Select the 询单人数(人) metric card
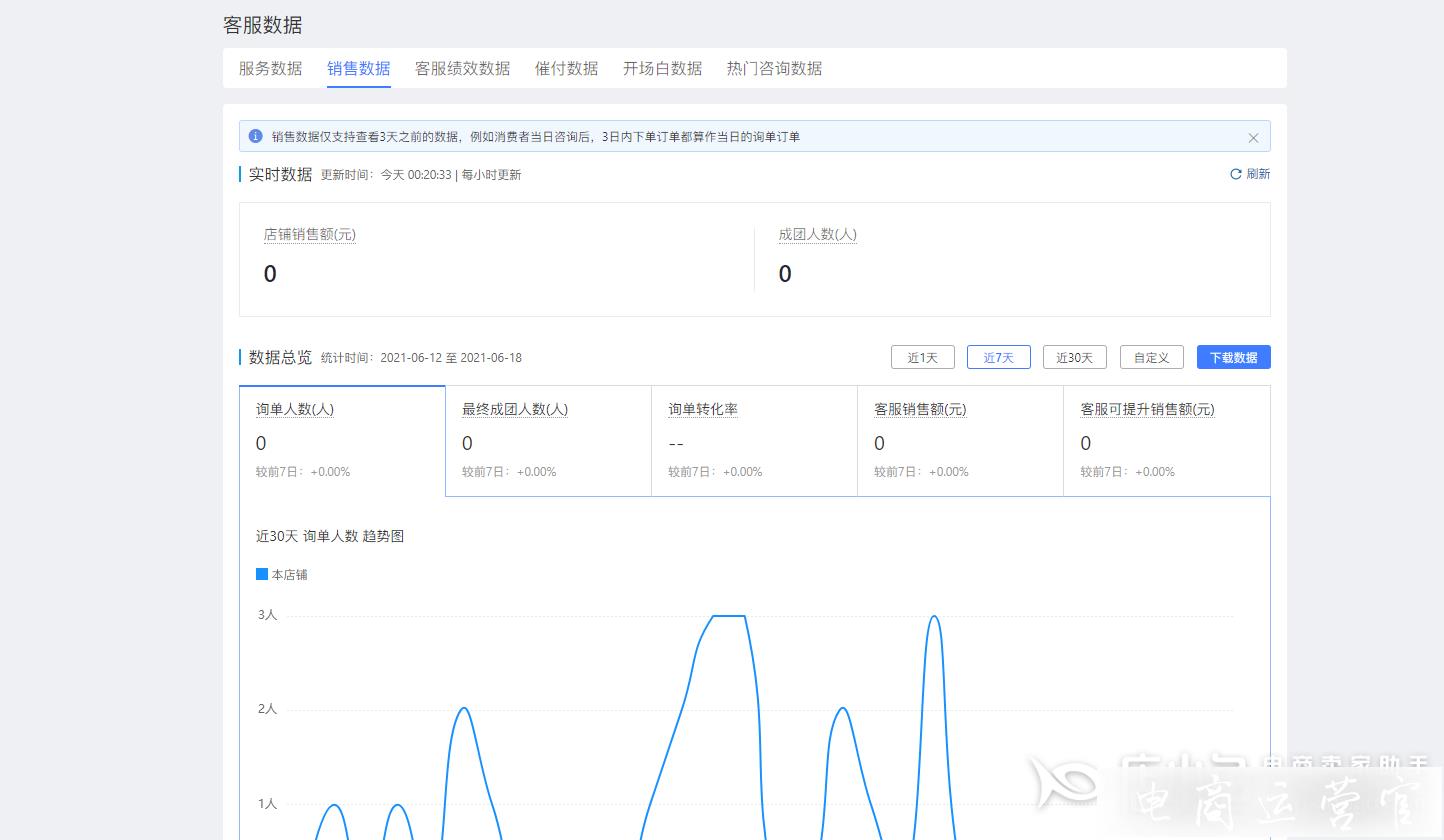1444x840 pixels. 342,441
